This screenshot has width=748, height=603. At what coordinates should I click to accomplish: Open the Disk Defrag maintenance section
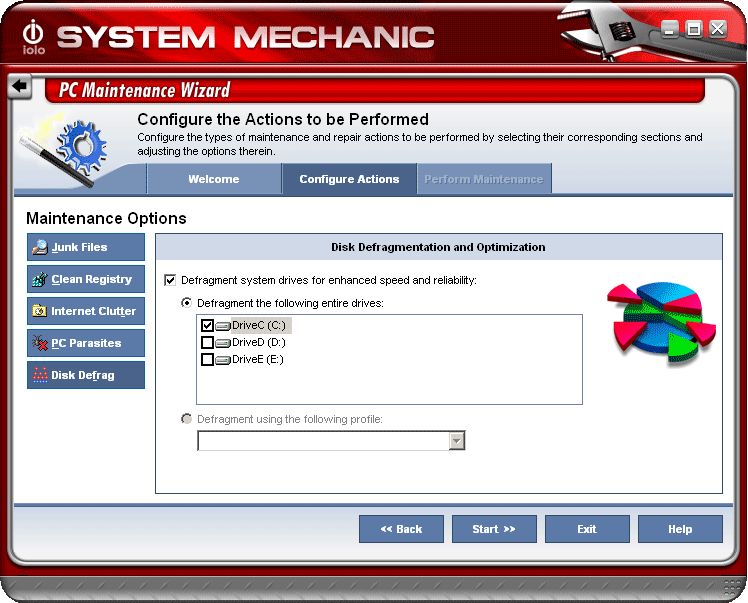pyautogui.click(x=86, y=375)
